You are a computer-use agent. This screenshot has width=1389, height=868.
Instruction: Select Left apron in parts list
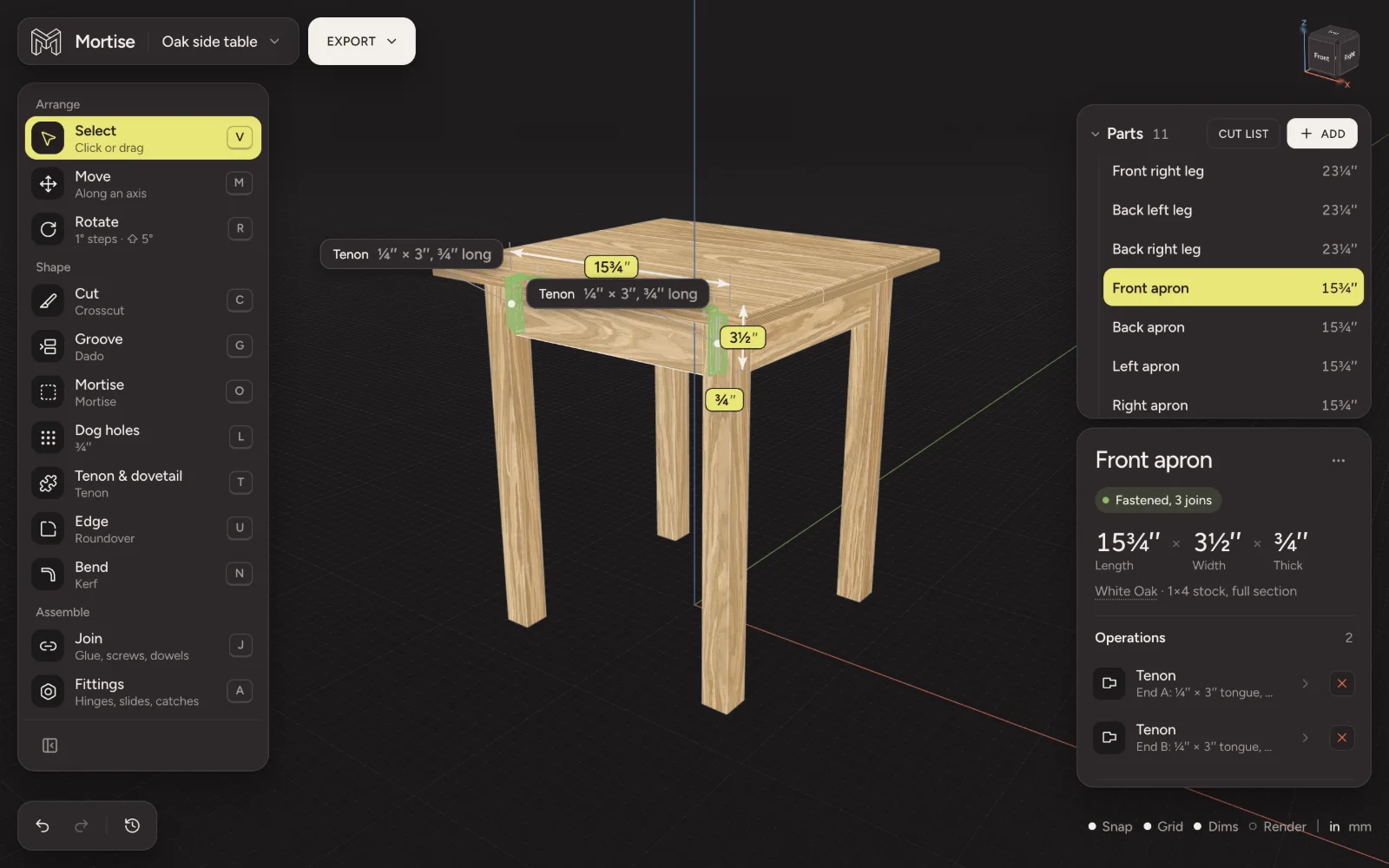1233,366
